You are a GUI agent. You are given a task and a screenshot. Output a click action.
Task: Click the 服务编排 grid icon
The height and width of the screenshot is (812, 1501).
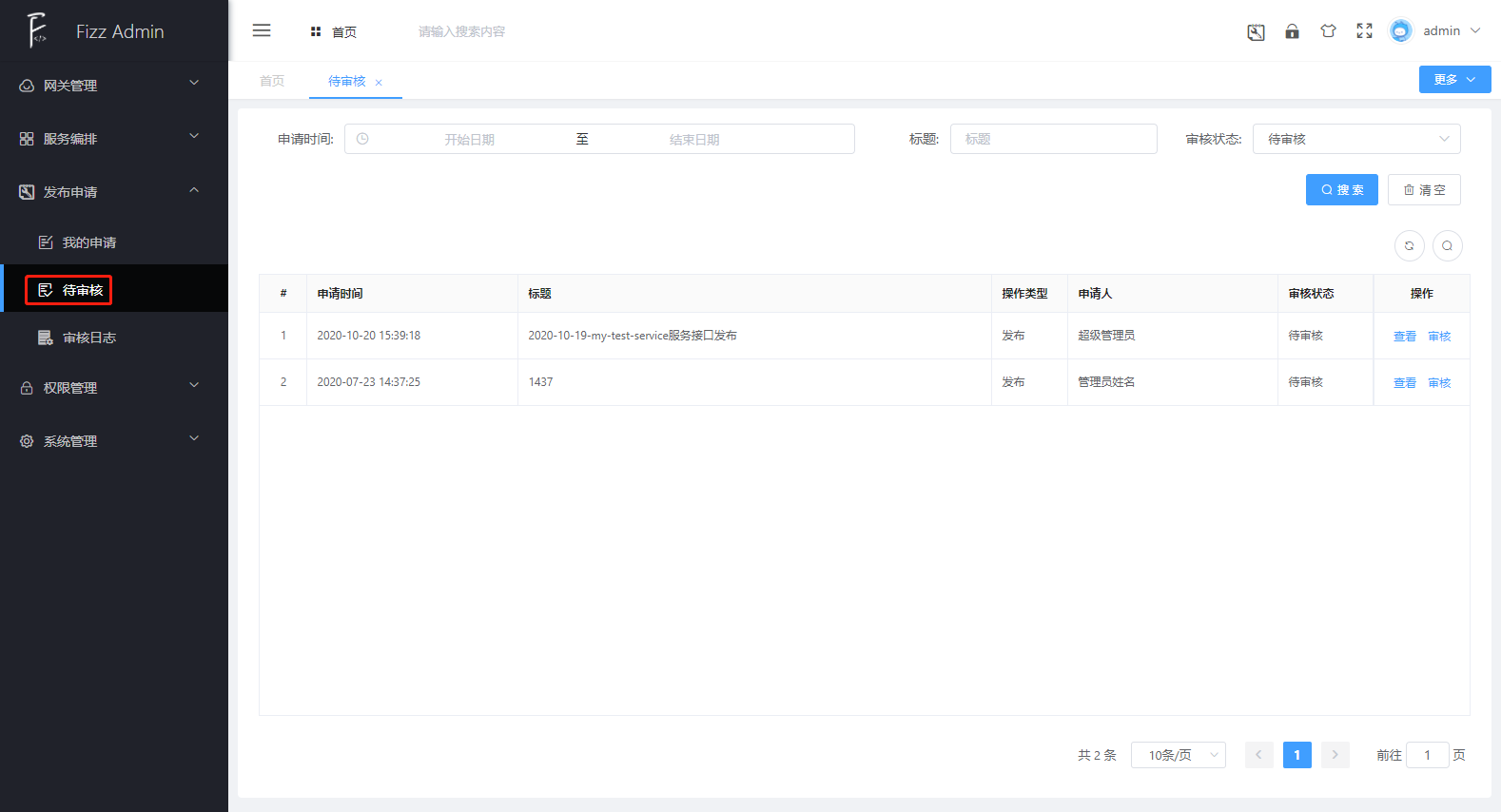click(x=27, y=139)
